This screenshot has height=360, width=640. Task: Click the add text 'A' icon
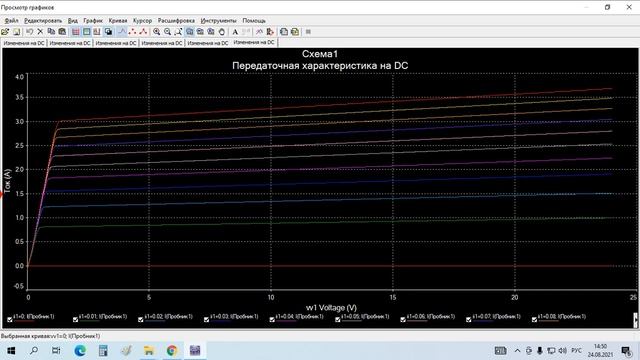click(235, 32)
